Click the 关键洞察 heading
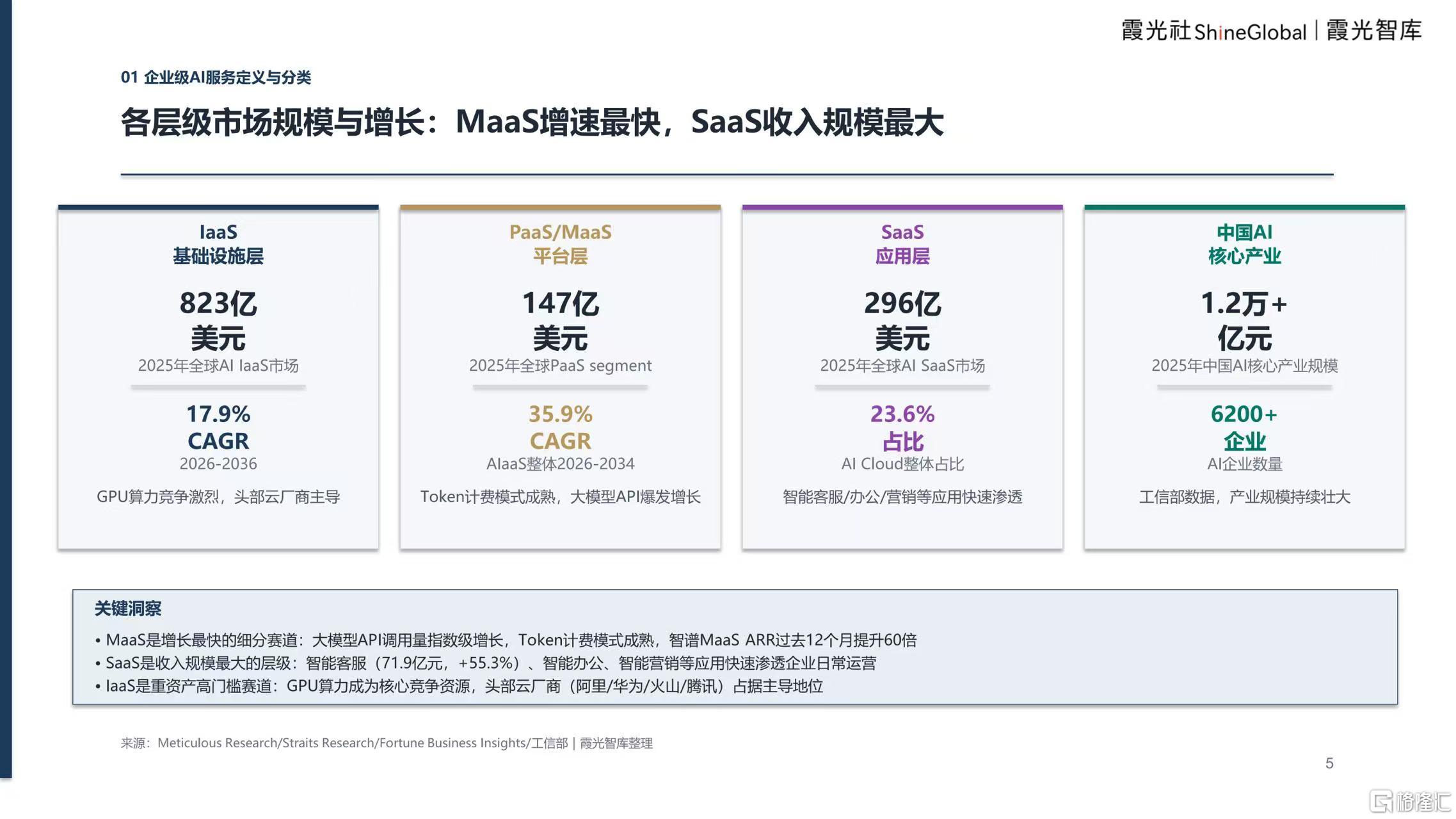 pyautogui.click(x=128, y=608)
